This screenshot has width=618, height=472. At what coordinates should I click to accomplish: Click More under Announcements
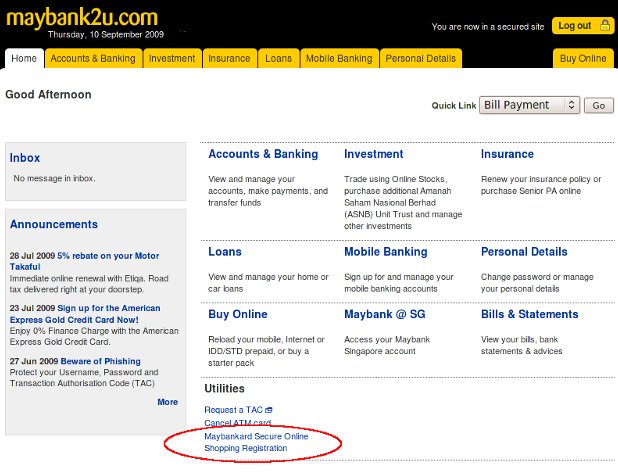[x=168, y=402]
